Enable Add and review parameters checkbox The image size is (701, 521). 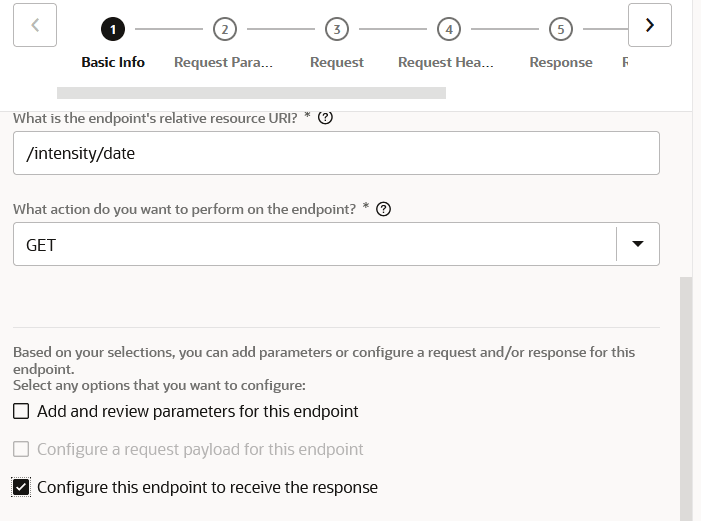click(x=21, y=411)
